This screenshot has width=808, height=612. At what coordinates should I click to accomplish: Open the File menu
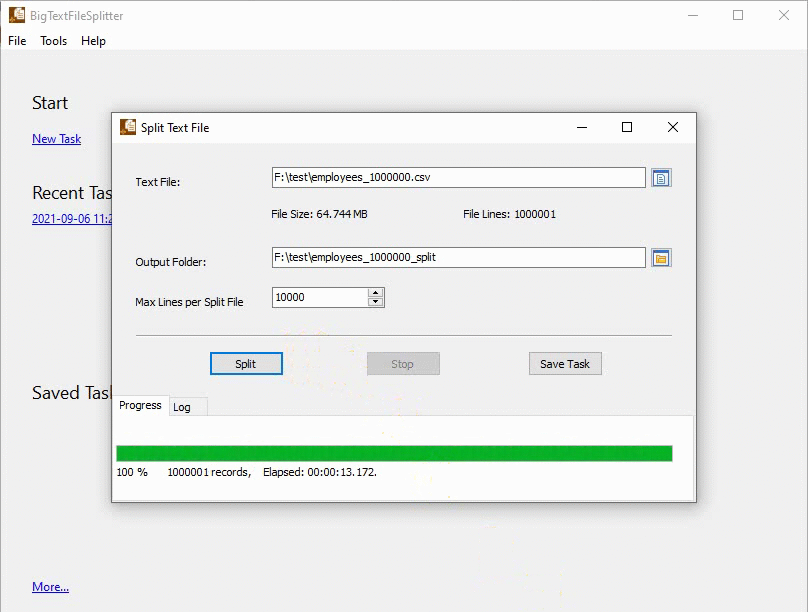16,41
